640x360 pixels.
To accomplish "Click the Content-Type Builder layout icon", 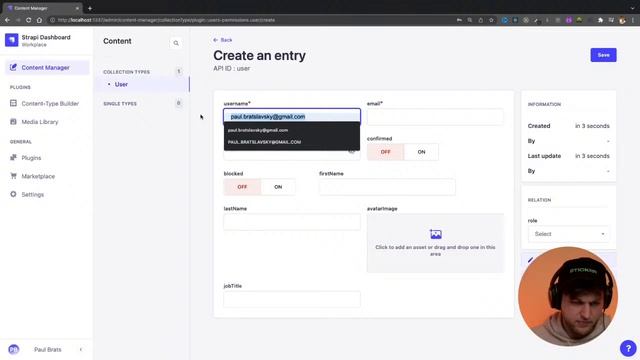I will coord(13,103).
